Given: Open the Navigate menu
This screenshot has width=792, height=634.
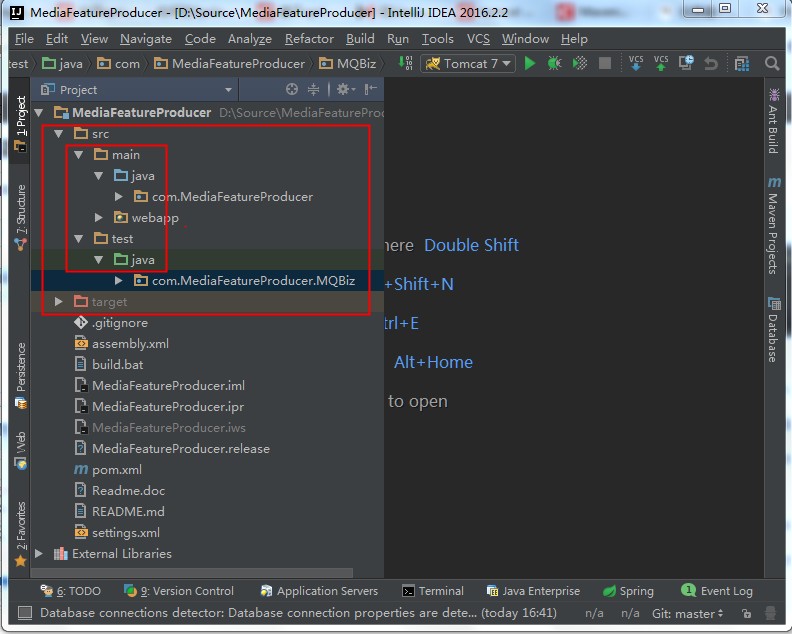Looking at the screenshot, I should [146, 39].
